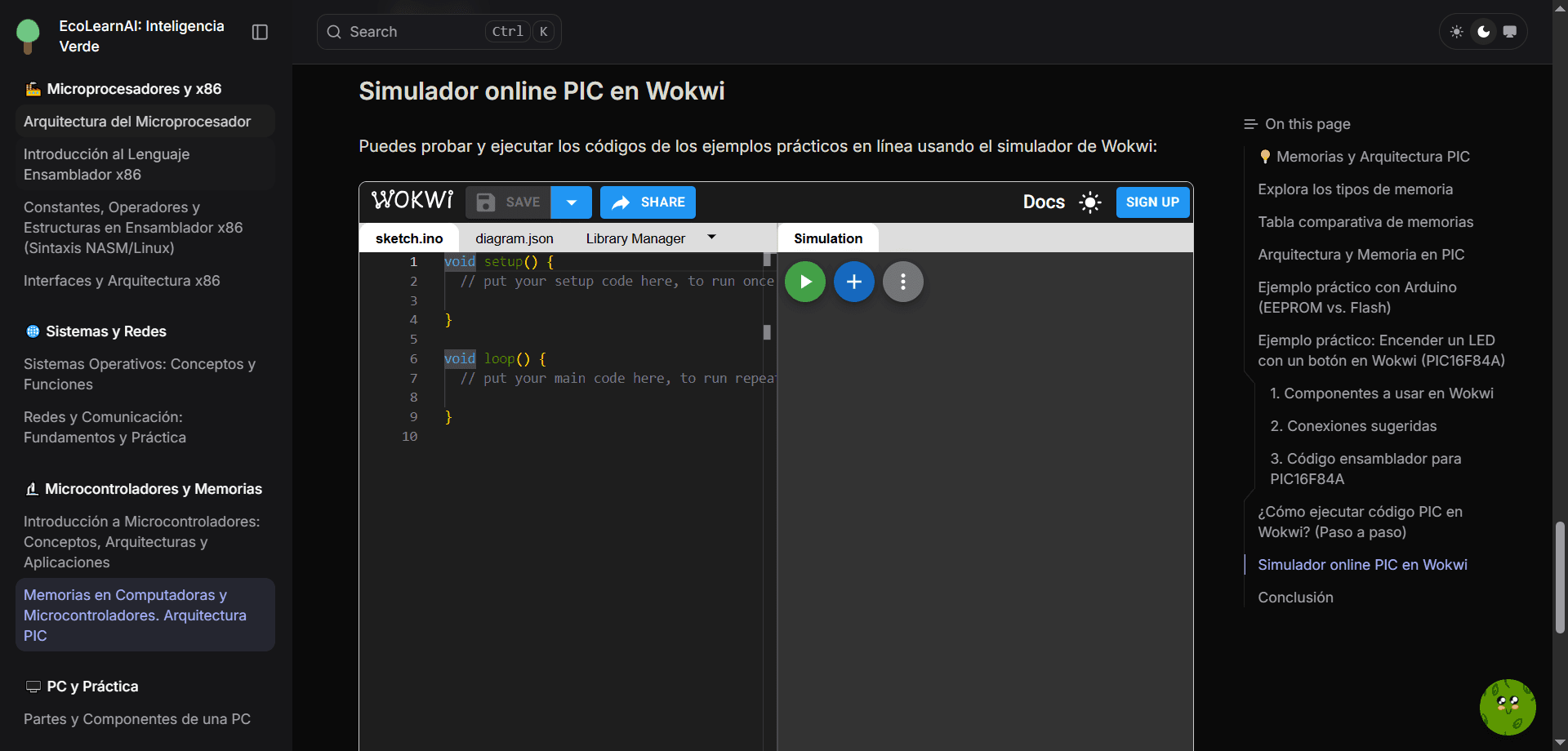Click the Wokwi logo
Image resolution: width=1568 pixels, height=751 pixels.
tap(412, 201)
